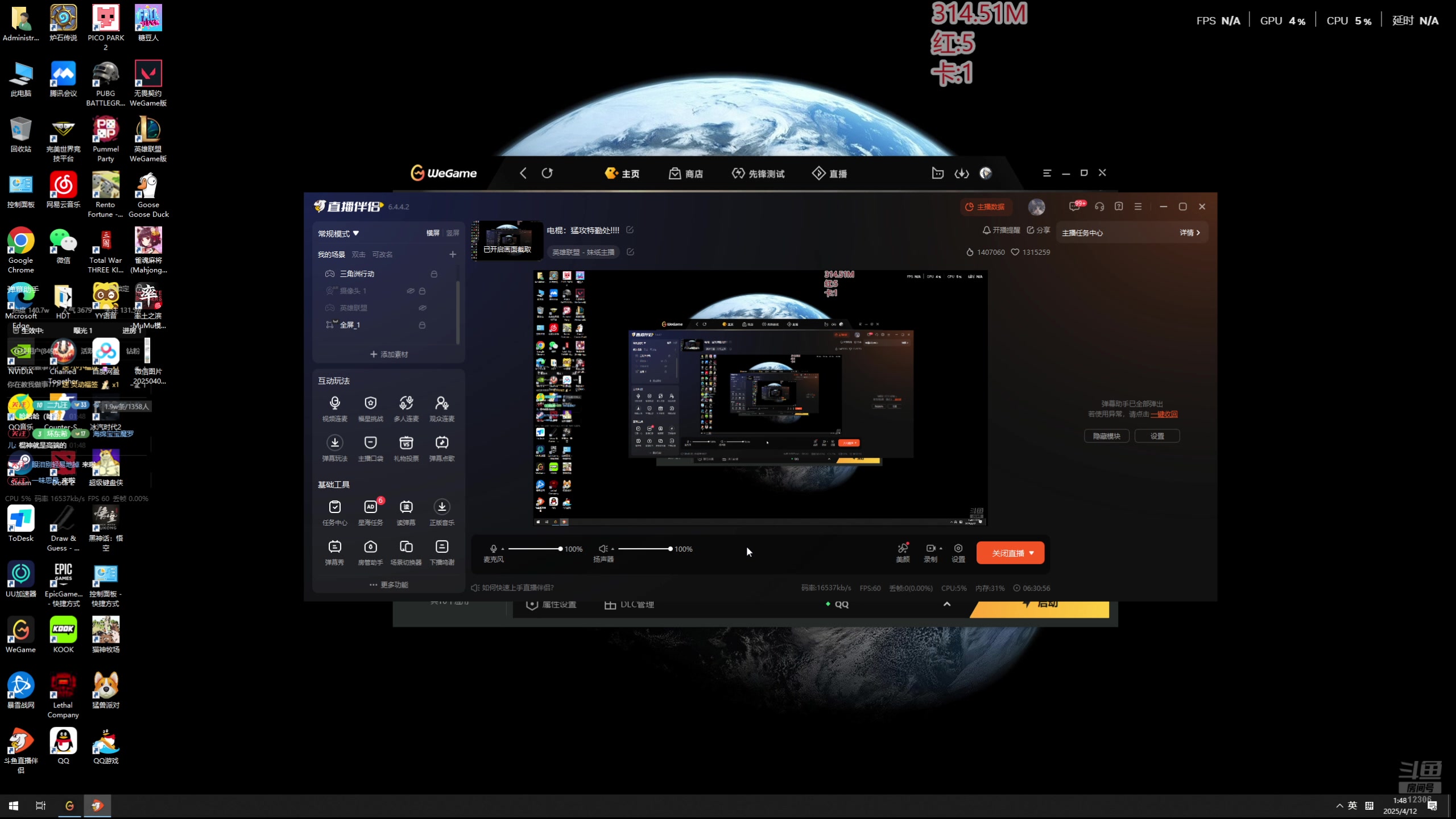
Task: Adjust the 扬声器 volume slider
Action: (x=645, y=549)
